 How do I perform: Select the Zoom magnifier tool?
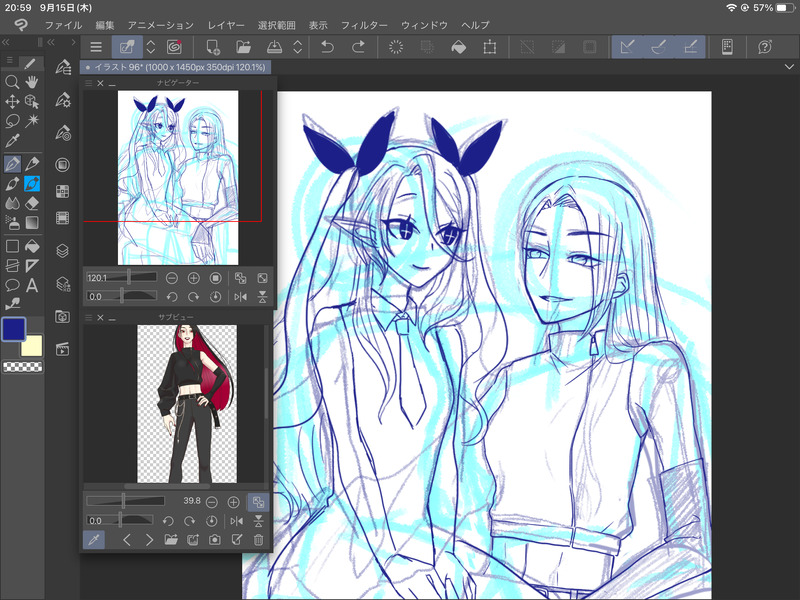coord(12,82)
